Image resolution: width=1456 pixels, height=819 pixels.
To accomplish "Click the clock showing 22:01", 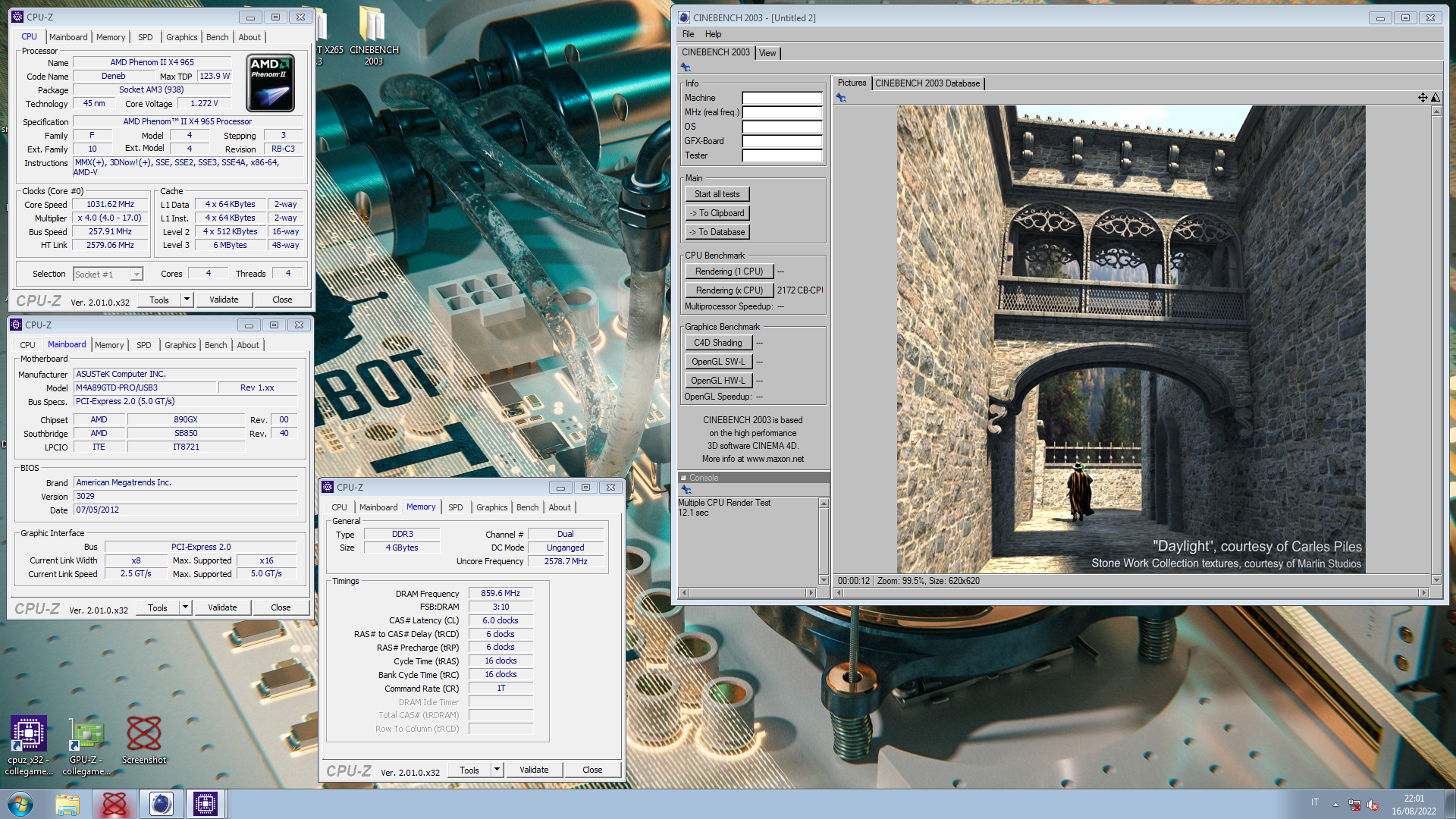I will (1414, 799).
